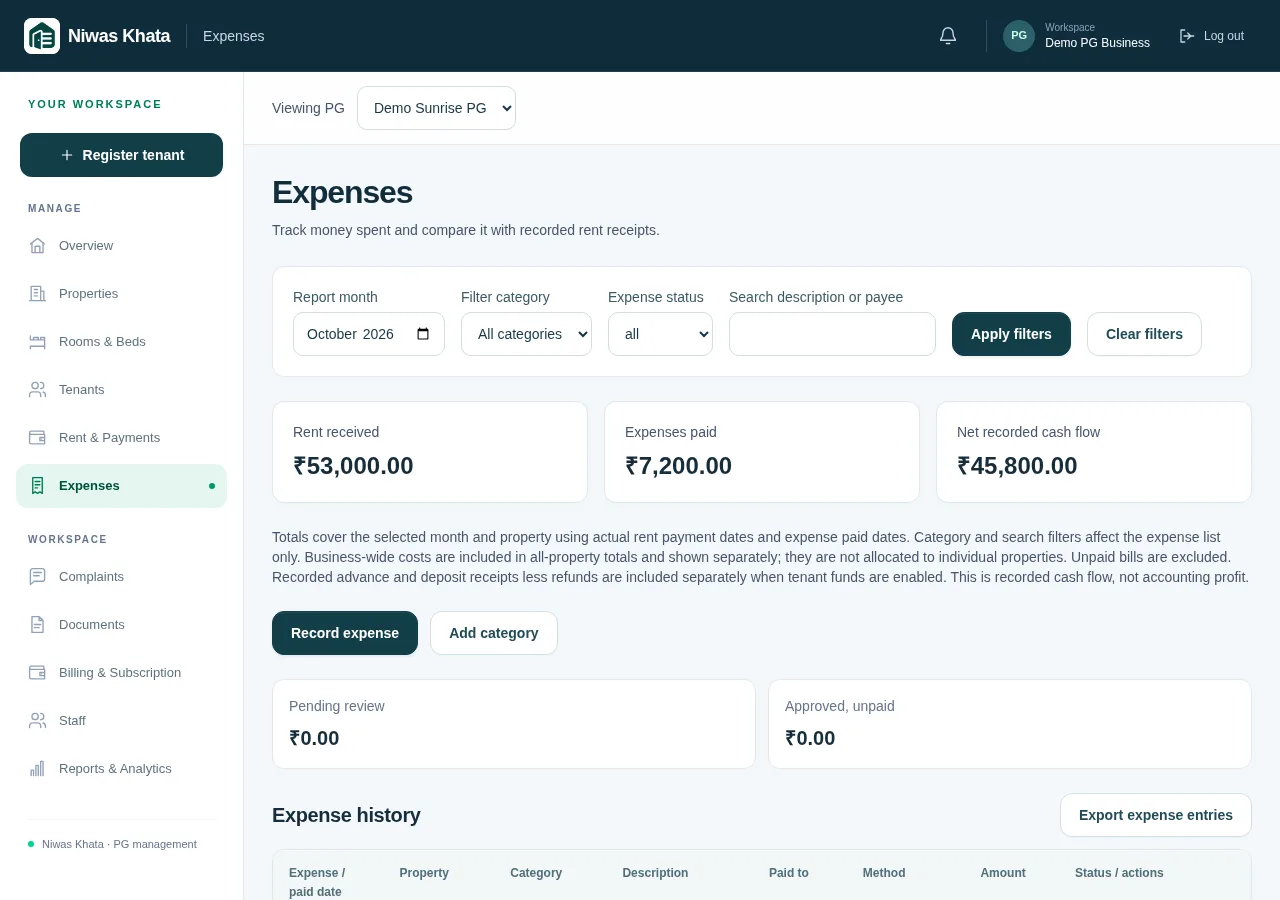
Task: Click the October 2026 month field
Action: click(369, 334)
